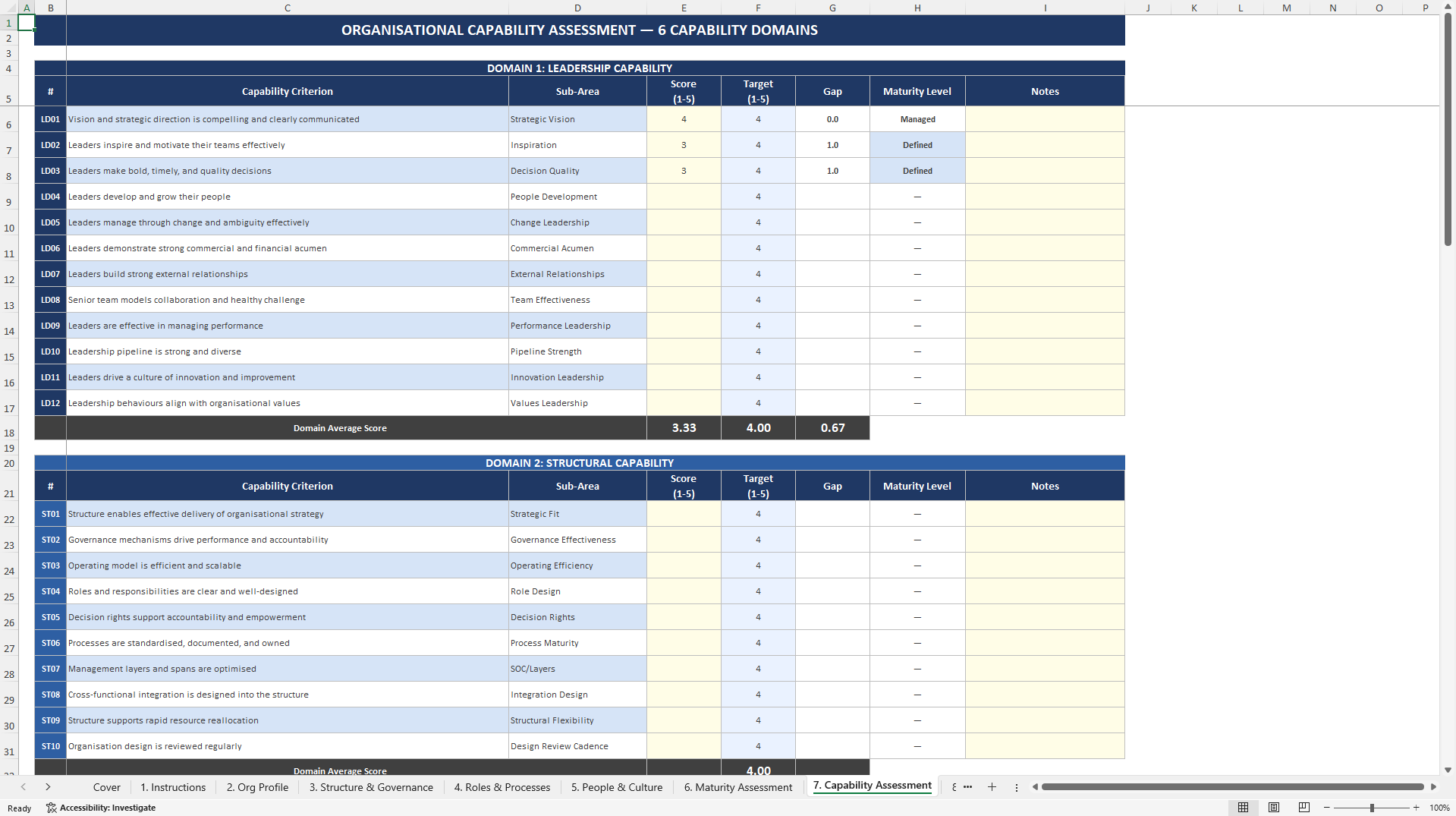Click LD01 score cell showing 4
Viewport: 1456px width, 816px height.
coord(684,119)
